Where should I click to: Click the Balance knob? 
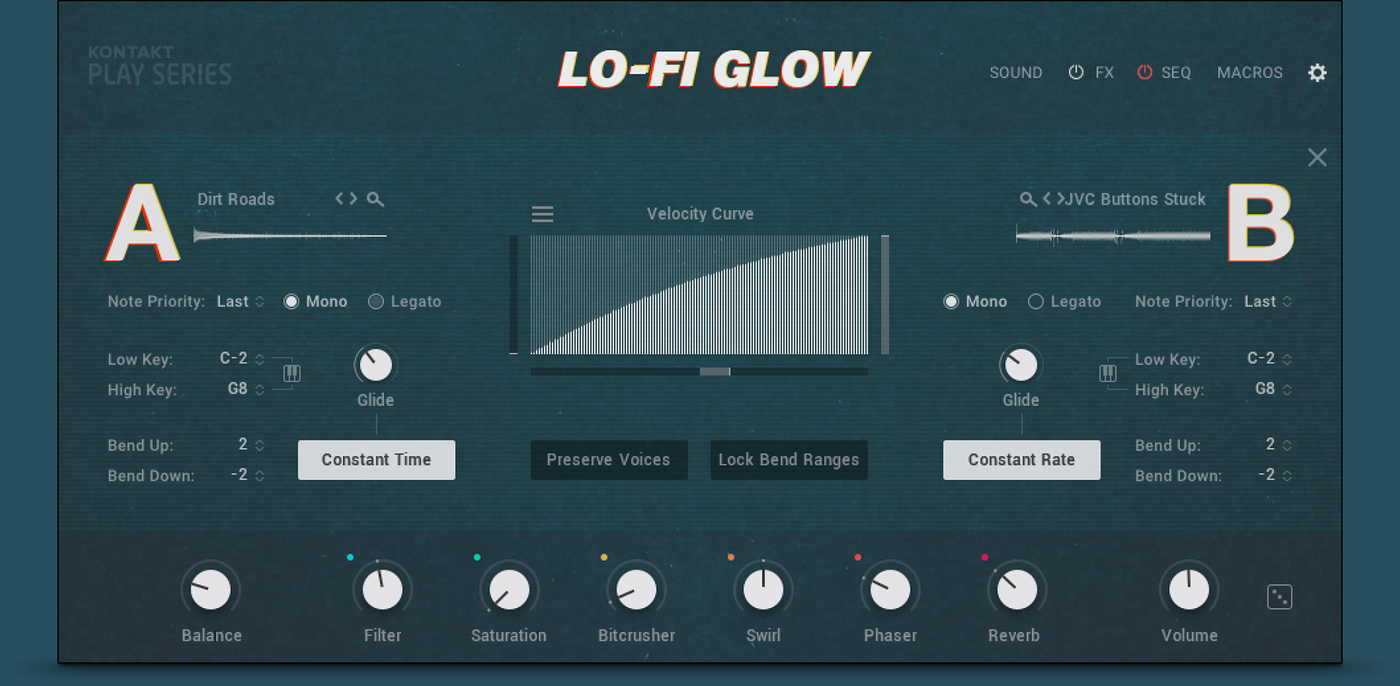pos(211,590)
